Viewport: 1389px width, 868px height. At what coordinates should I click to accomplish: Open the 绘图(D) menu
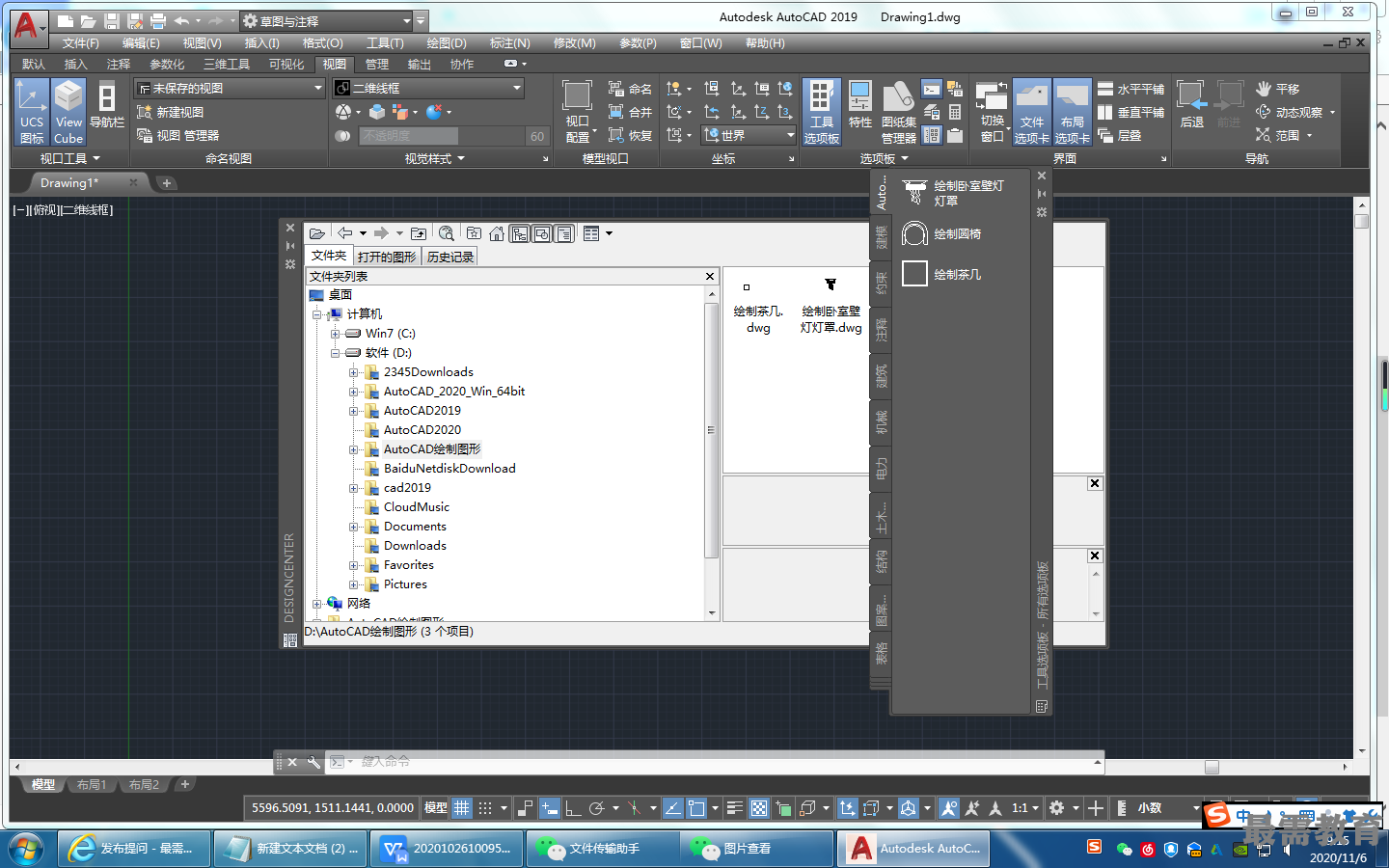point(446,43)
